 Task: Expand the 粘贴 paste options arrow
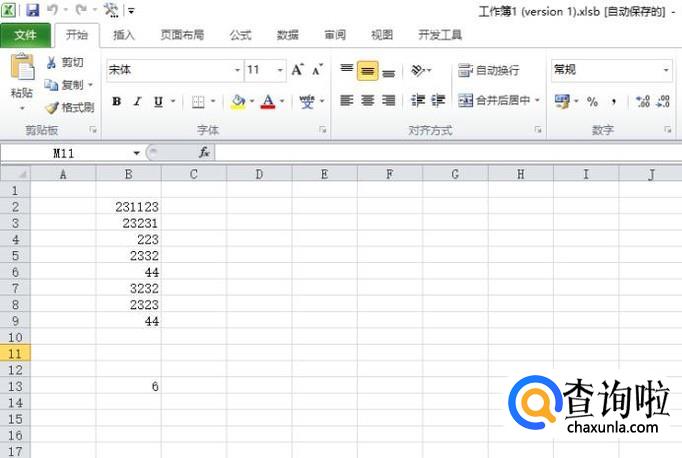click(x=22, y=108)
